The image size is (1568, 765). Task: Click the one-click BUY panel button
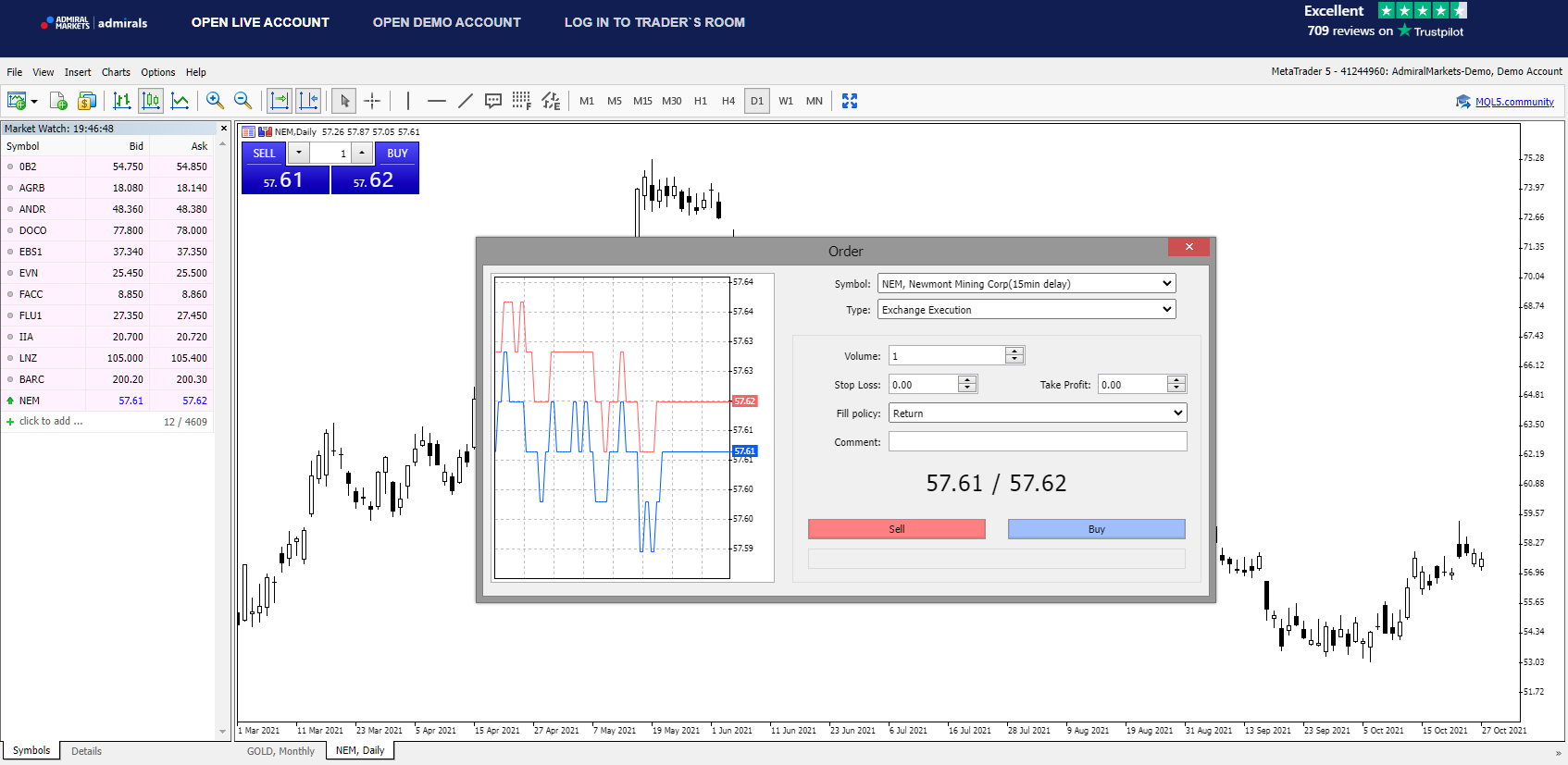[x=375, y=179]
